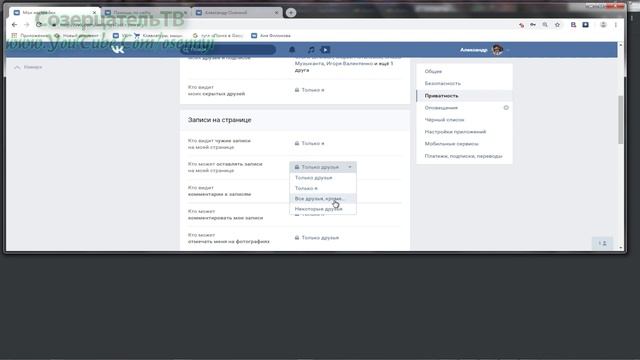This screenshot has width=640, height=360.
Task: Open the VK notifications bell
Action: (x=292, y=49)
